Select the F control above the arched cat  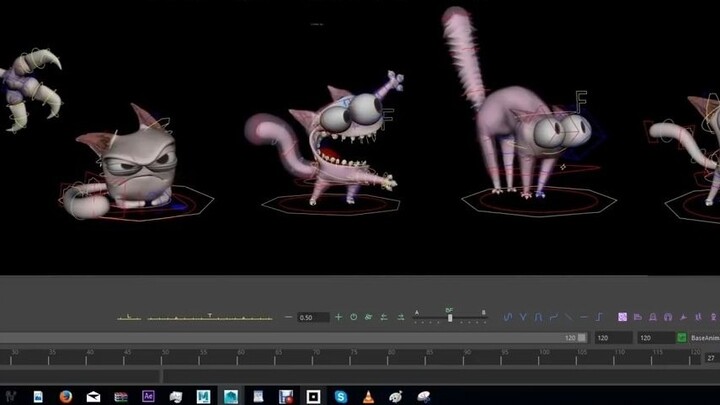(x=581, y=101)
